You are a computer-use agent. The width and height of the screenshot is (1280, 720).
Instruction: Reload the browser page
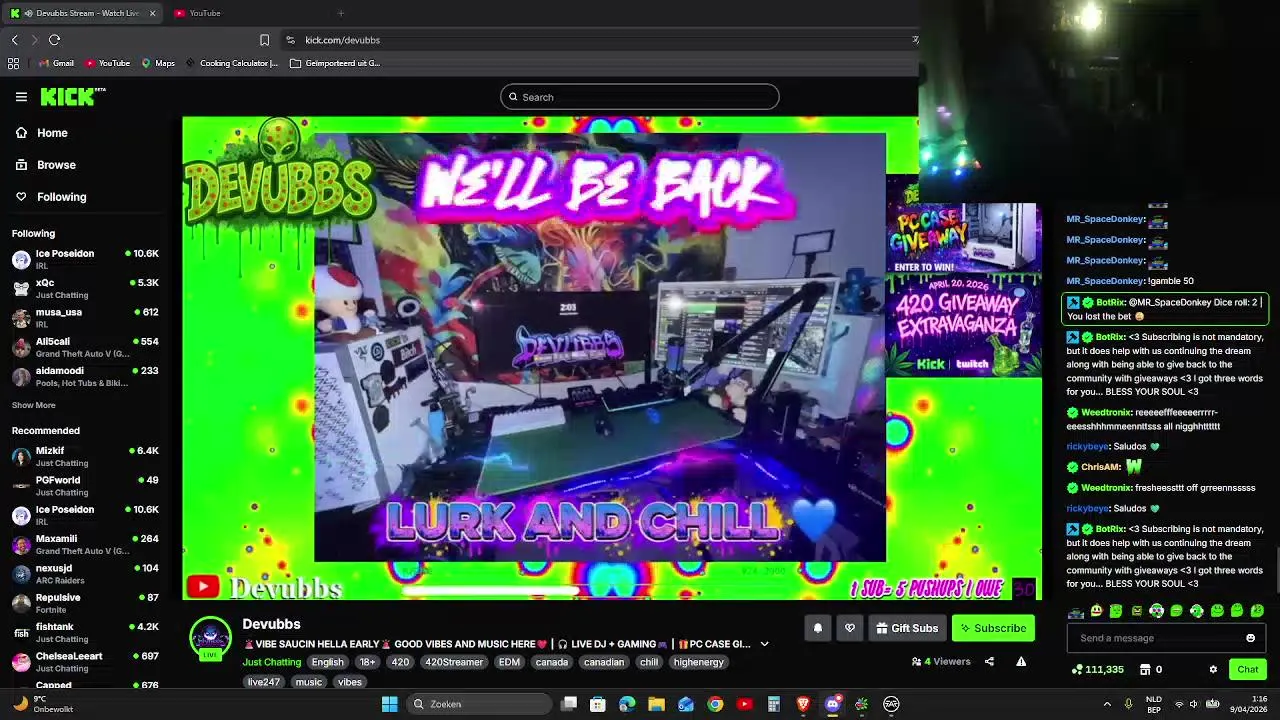pos(54,40)
